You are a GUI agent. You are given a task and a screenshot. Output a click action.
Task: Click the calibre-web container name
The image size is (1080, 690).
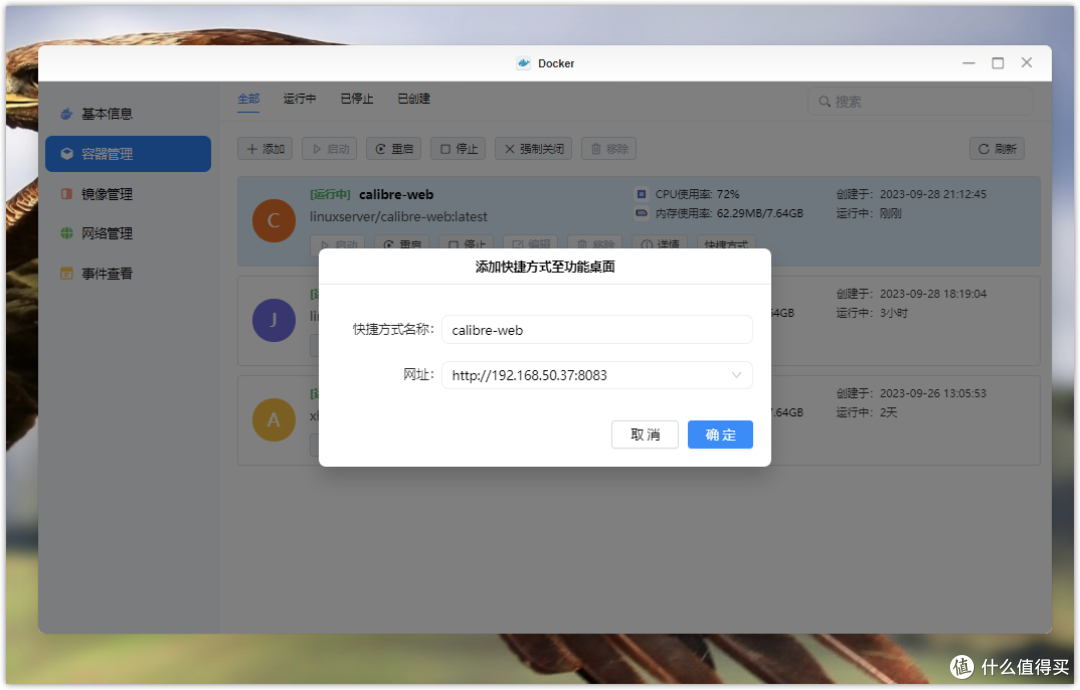click(x=396, y=194)
